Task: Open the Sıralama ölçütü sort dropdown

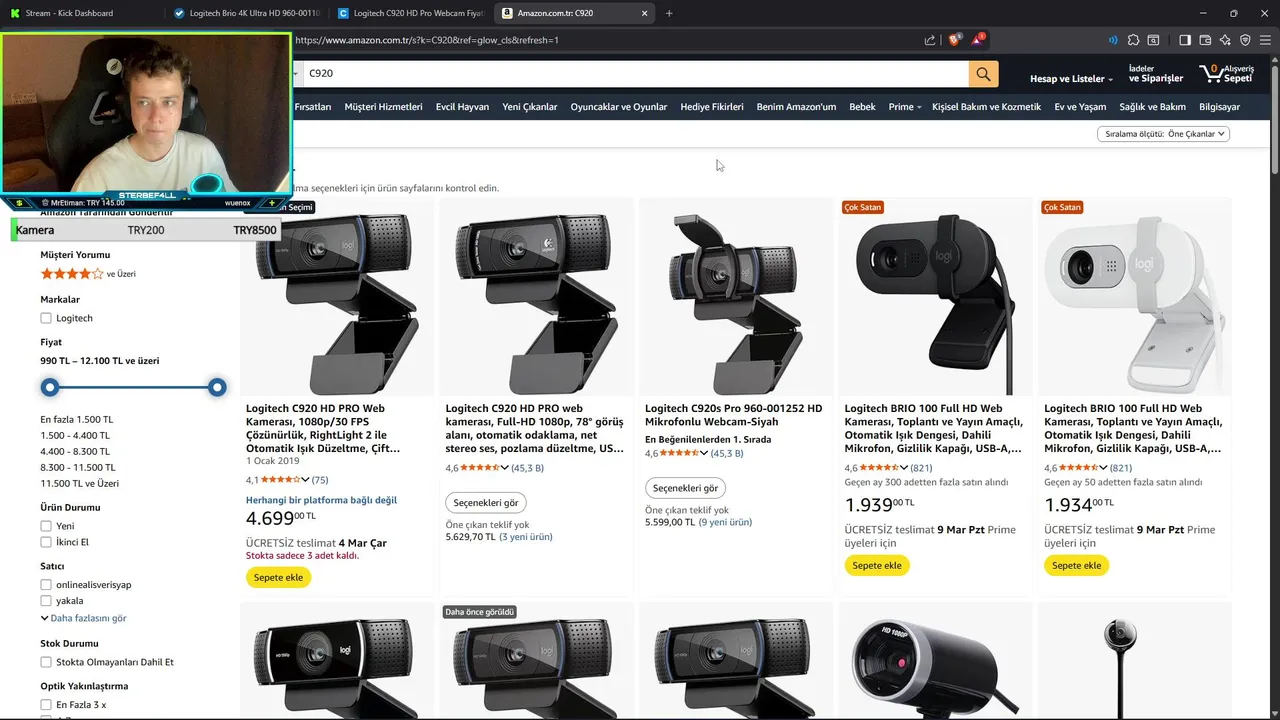Action: tap(1163, 133)
